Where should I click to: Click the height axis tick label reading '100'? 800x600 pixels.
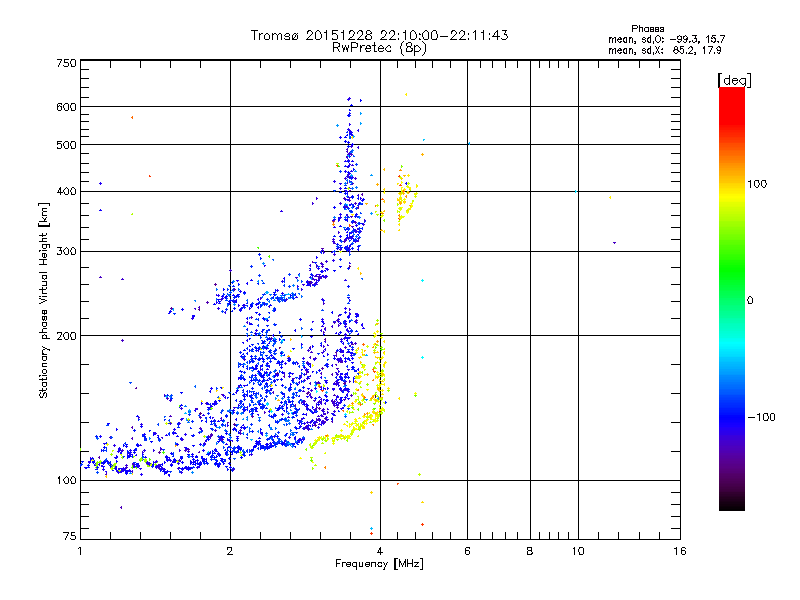[x=67, y=481]
